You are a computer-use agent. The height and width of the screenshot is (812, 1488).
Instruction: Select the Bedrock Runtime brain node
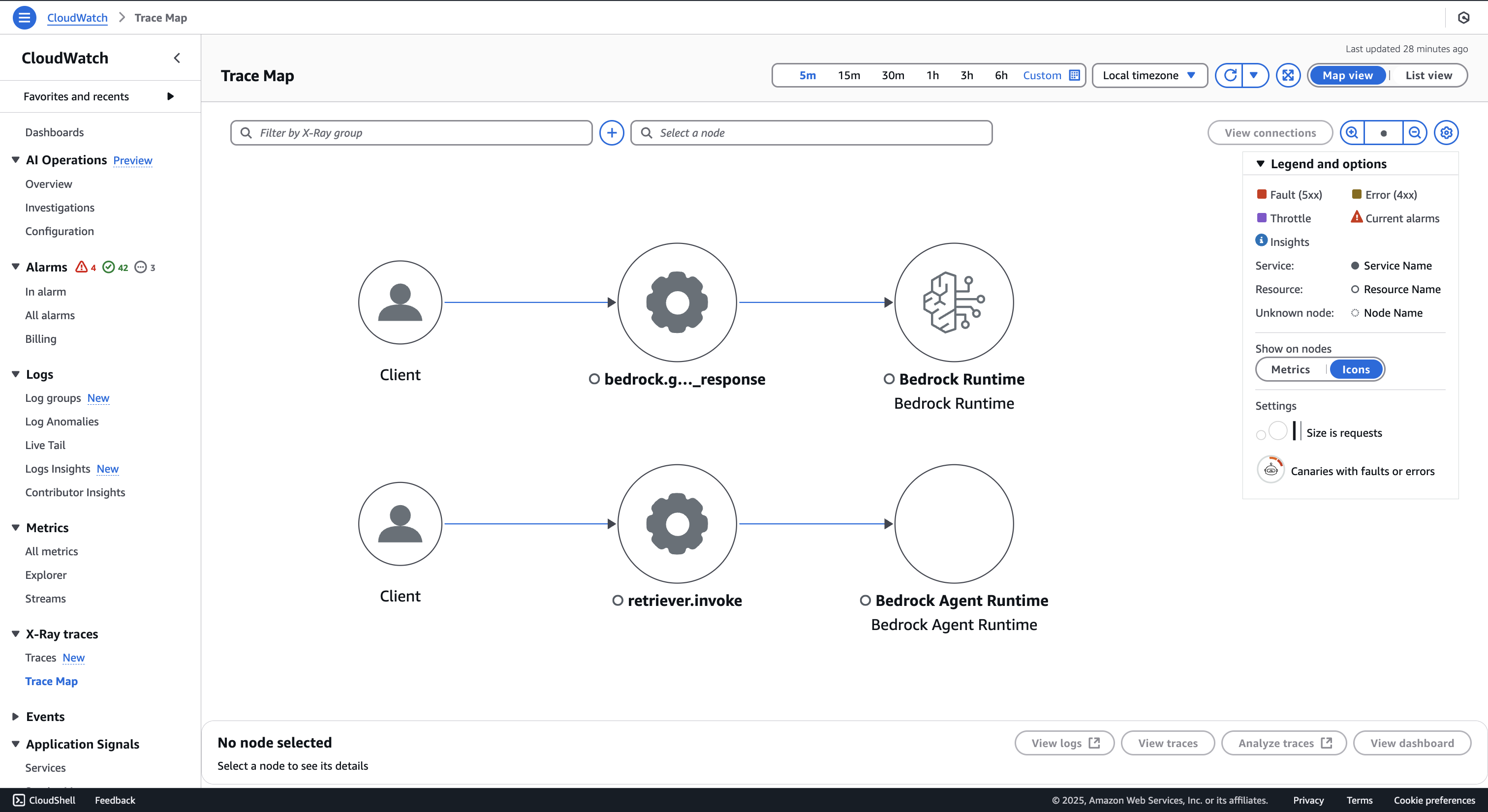(x=954, y=302)
